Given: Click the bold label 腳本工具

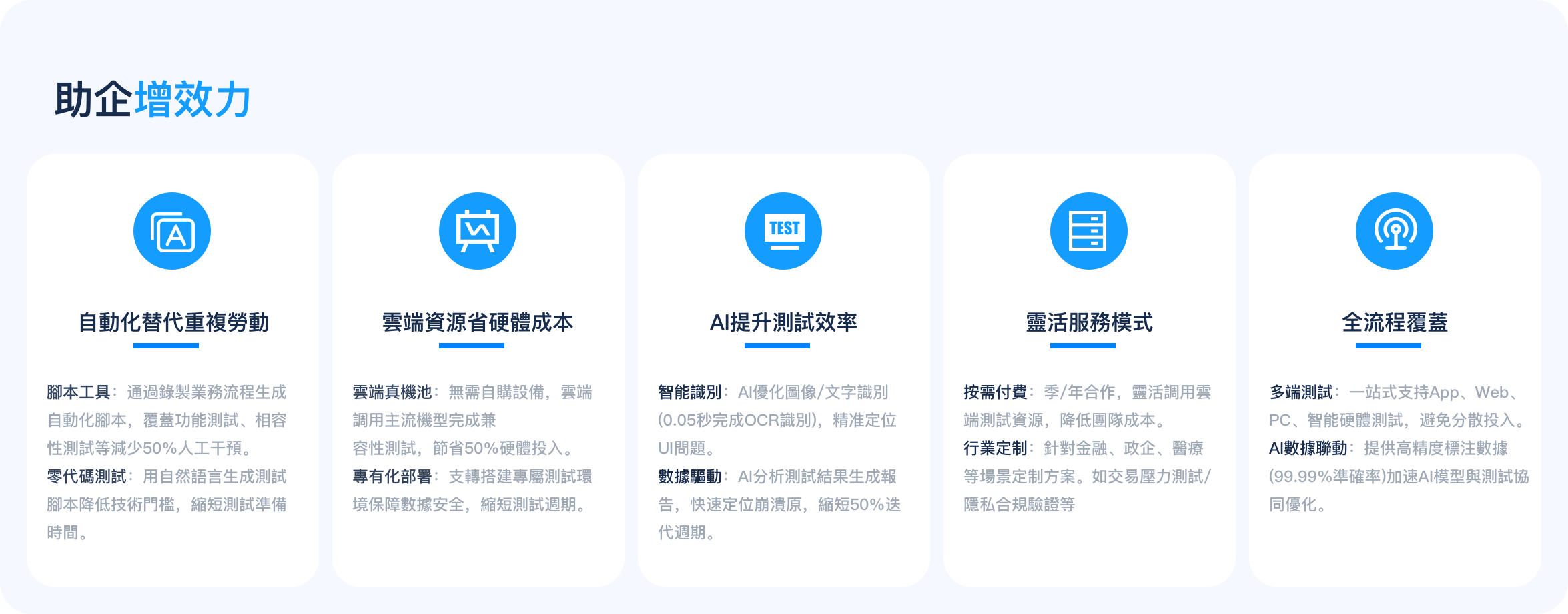Looking at the screenshot, I should coord(79,392).
